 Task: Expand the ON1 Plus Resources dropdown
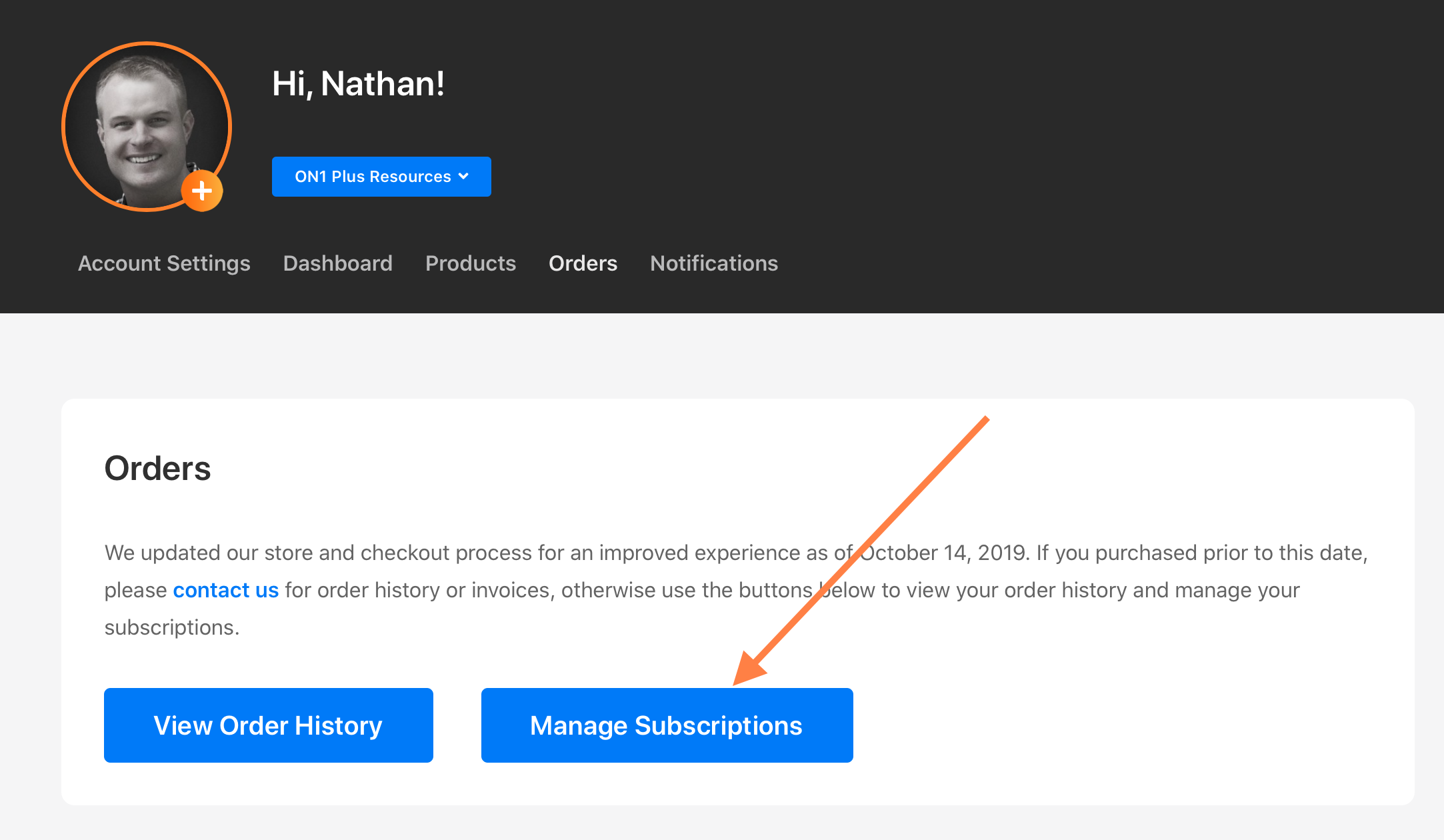click(381, 177)
